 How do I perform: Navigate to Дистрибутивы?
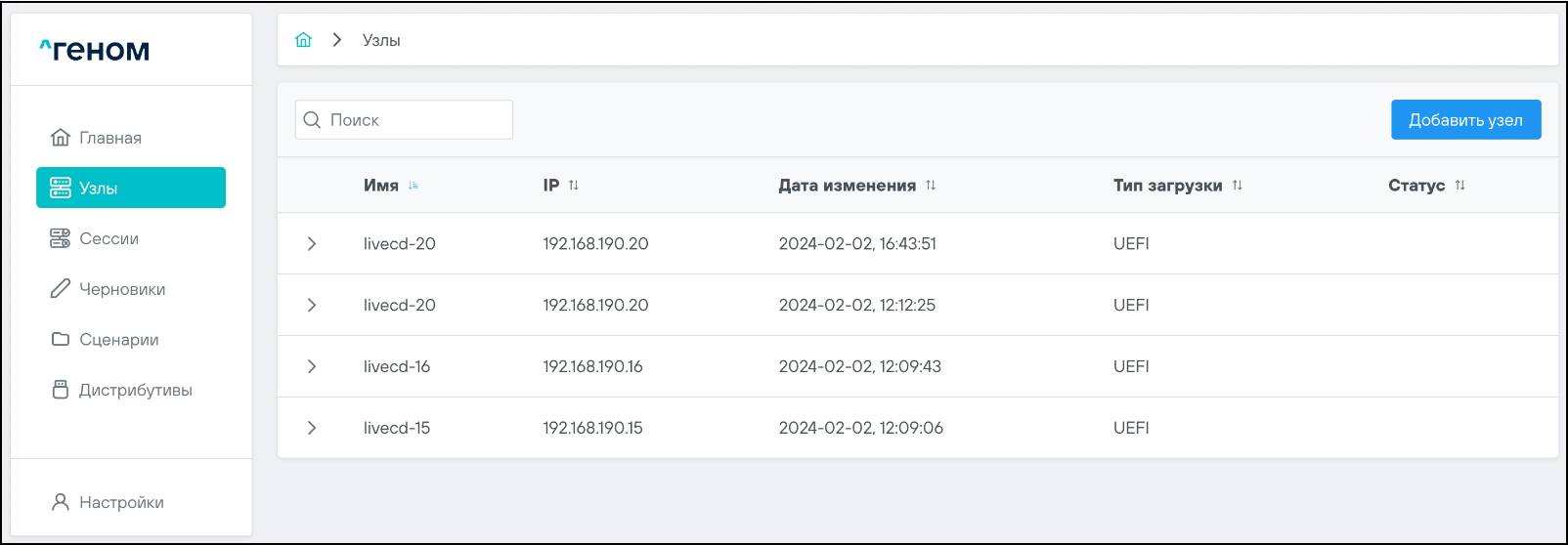click(x=135, y=390)
